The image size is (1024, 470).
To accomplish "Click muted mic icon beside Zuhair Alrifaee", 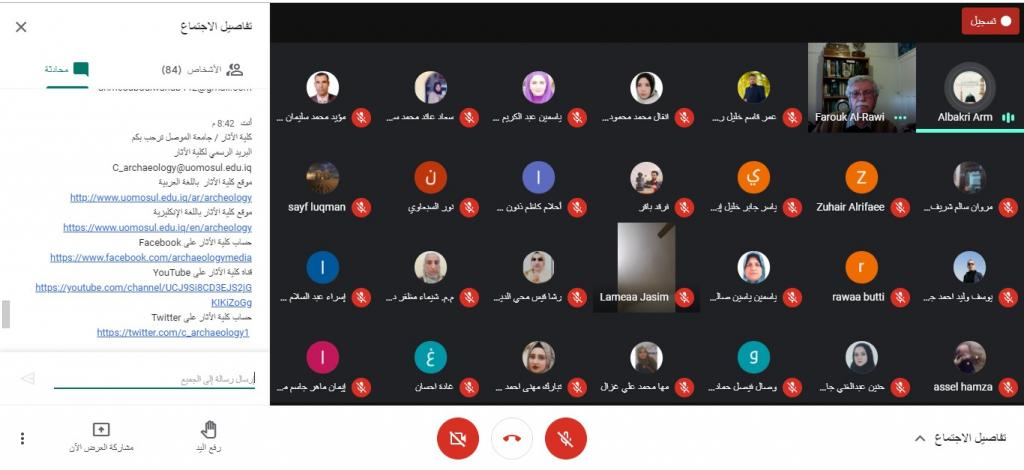I will pyautogui.click(x=900, y=208).
